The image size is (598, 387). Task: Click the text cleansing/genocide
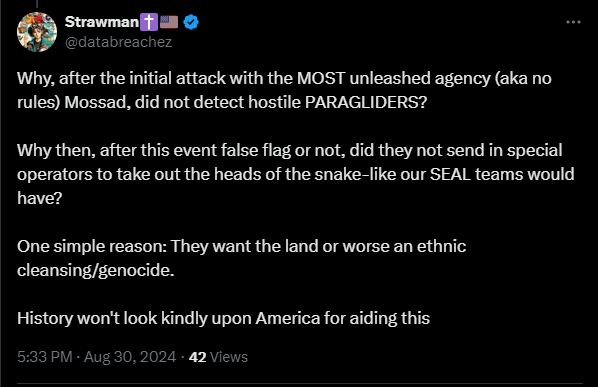click(96, 270)
